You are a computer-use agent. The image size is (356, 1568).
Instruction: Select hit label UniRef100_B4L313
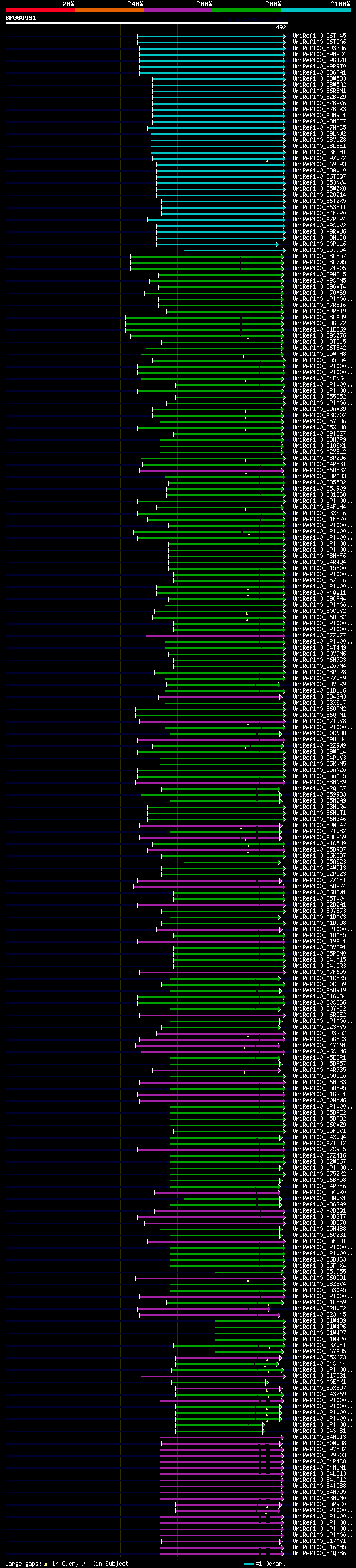[319, 1474]
